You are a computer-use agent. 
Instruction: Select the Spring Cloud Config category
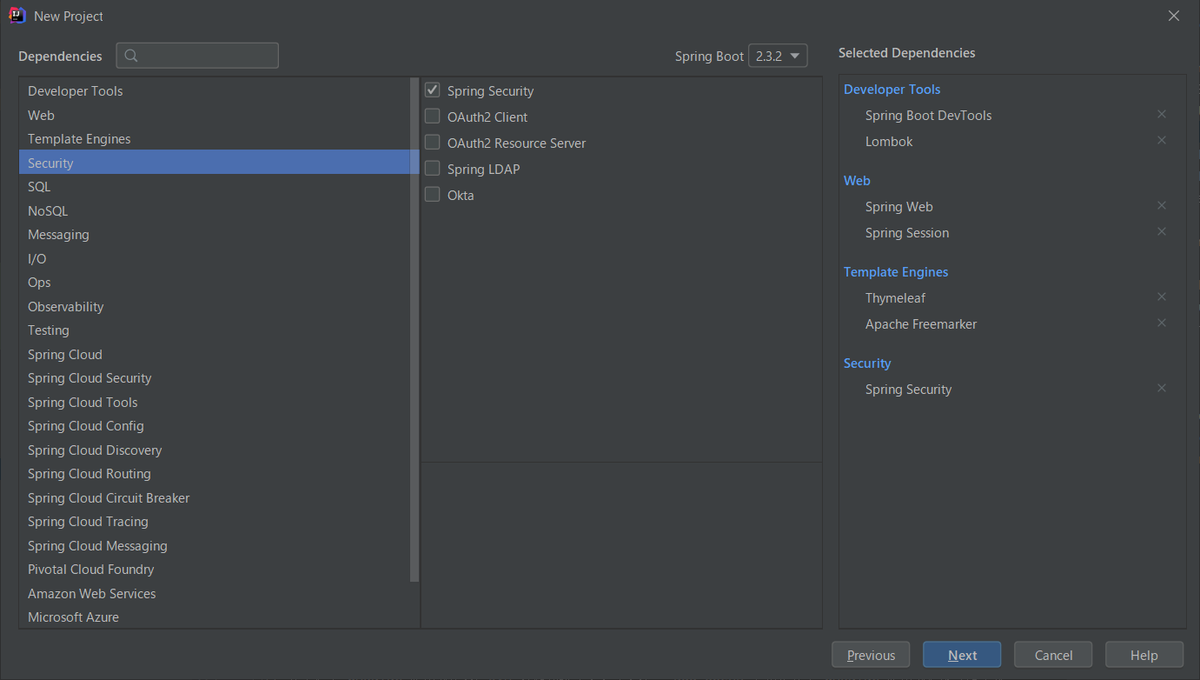coord(214,426)
